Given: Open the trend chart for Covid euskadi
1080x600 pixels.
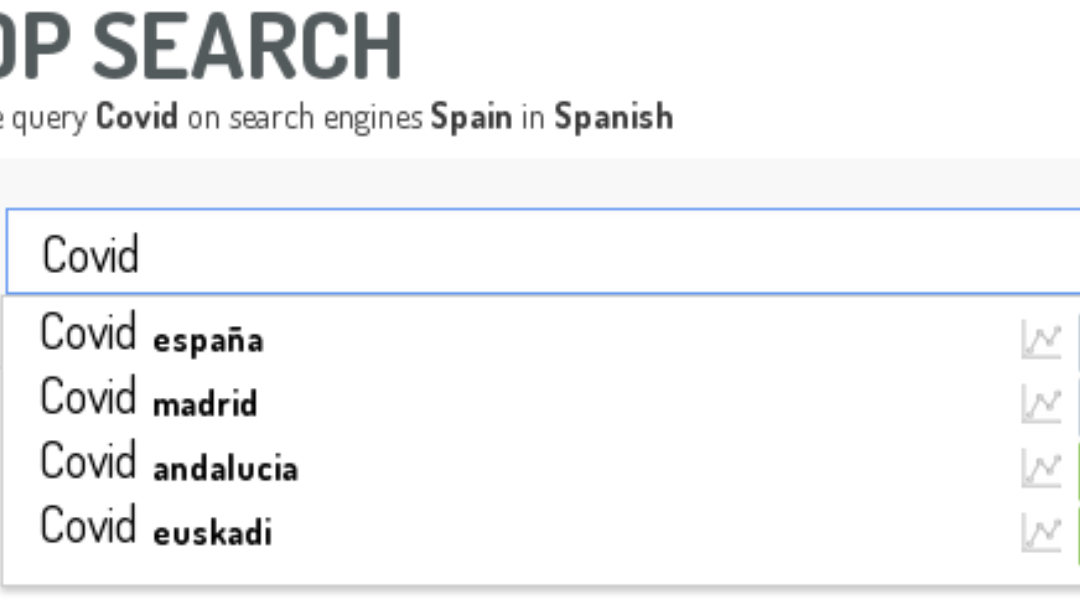Looking at the screenshot, I should pos(1042,531).
